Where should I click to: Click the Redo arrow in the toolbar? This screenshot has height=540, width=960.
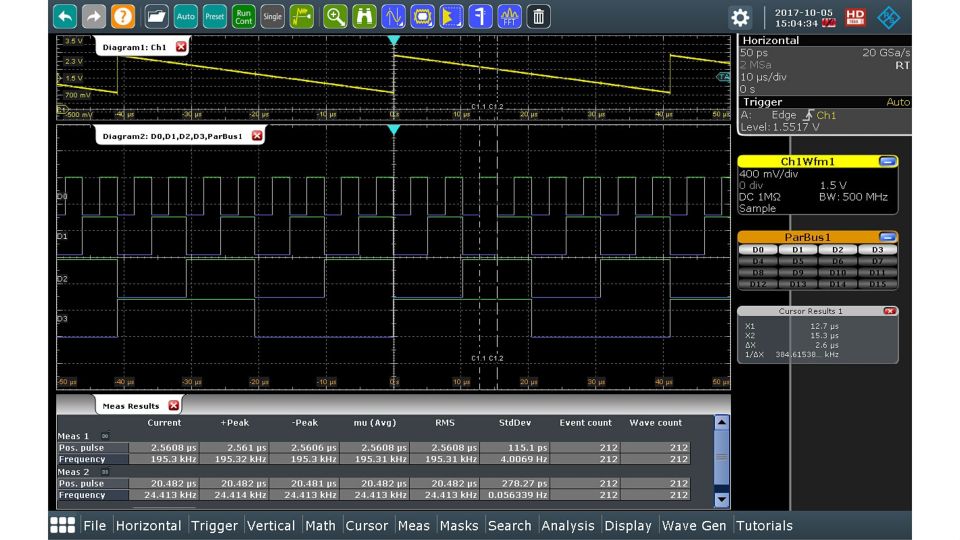click(x=94, y=17)
